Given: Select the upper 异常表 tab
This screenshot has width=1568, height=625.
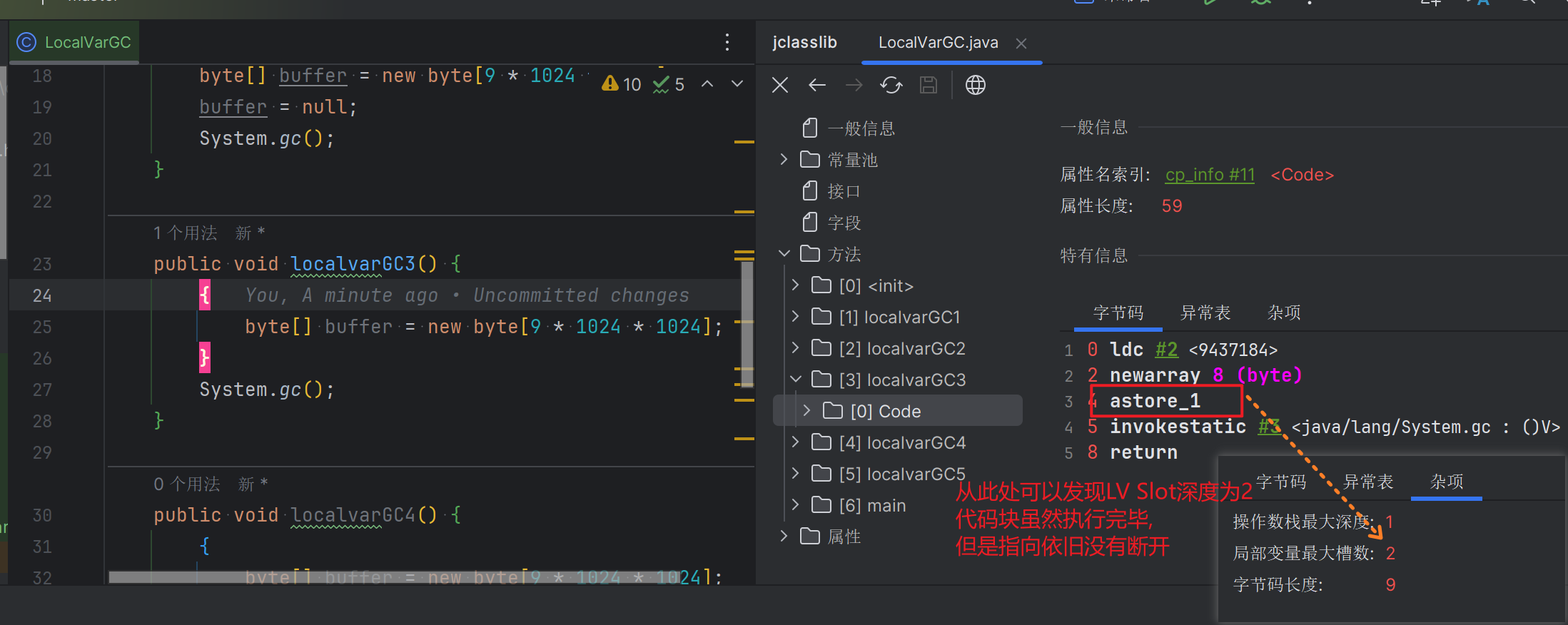Looking at the screenshot, I should [x=1205, y=313].
